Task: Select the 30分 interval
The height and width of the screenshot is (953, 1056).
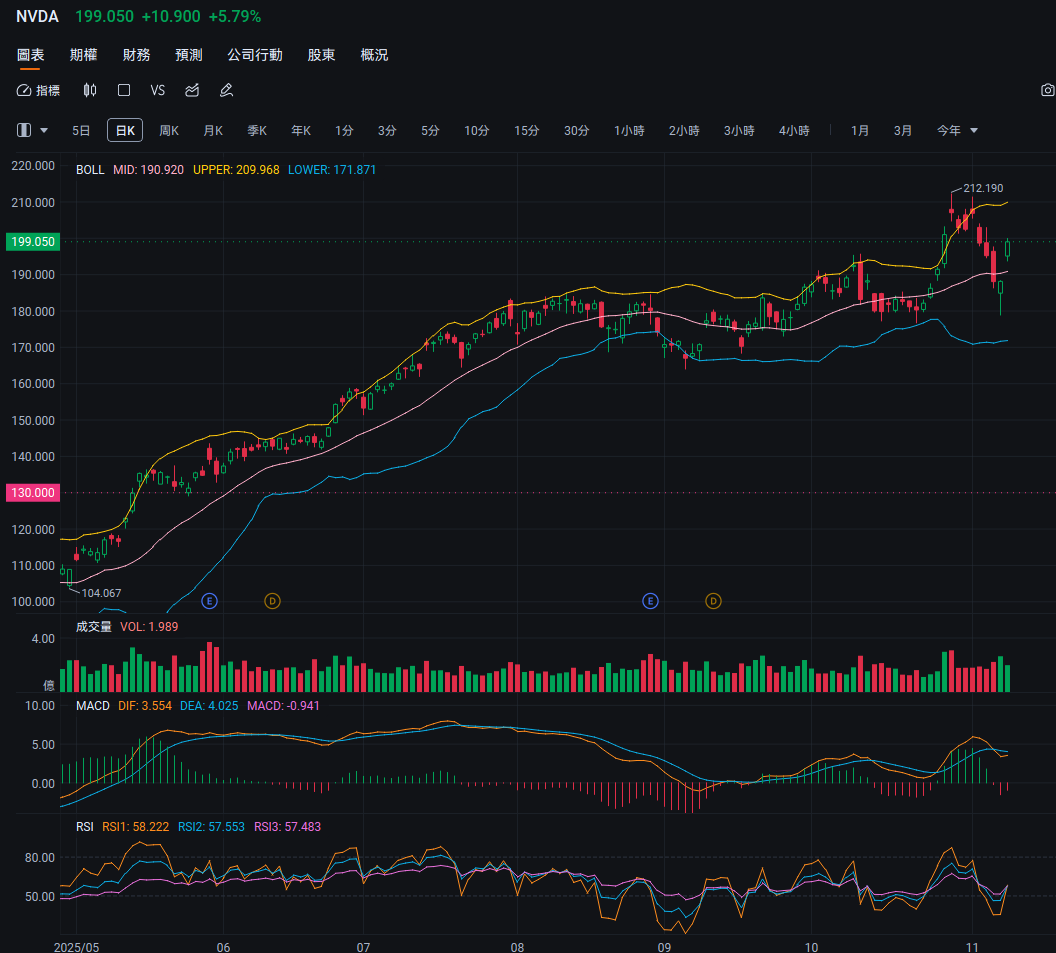Action: coord(576,131)
